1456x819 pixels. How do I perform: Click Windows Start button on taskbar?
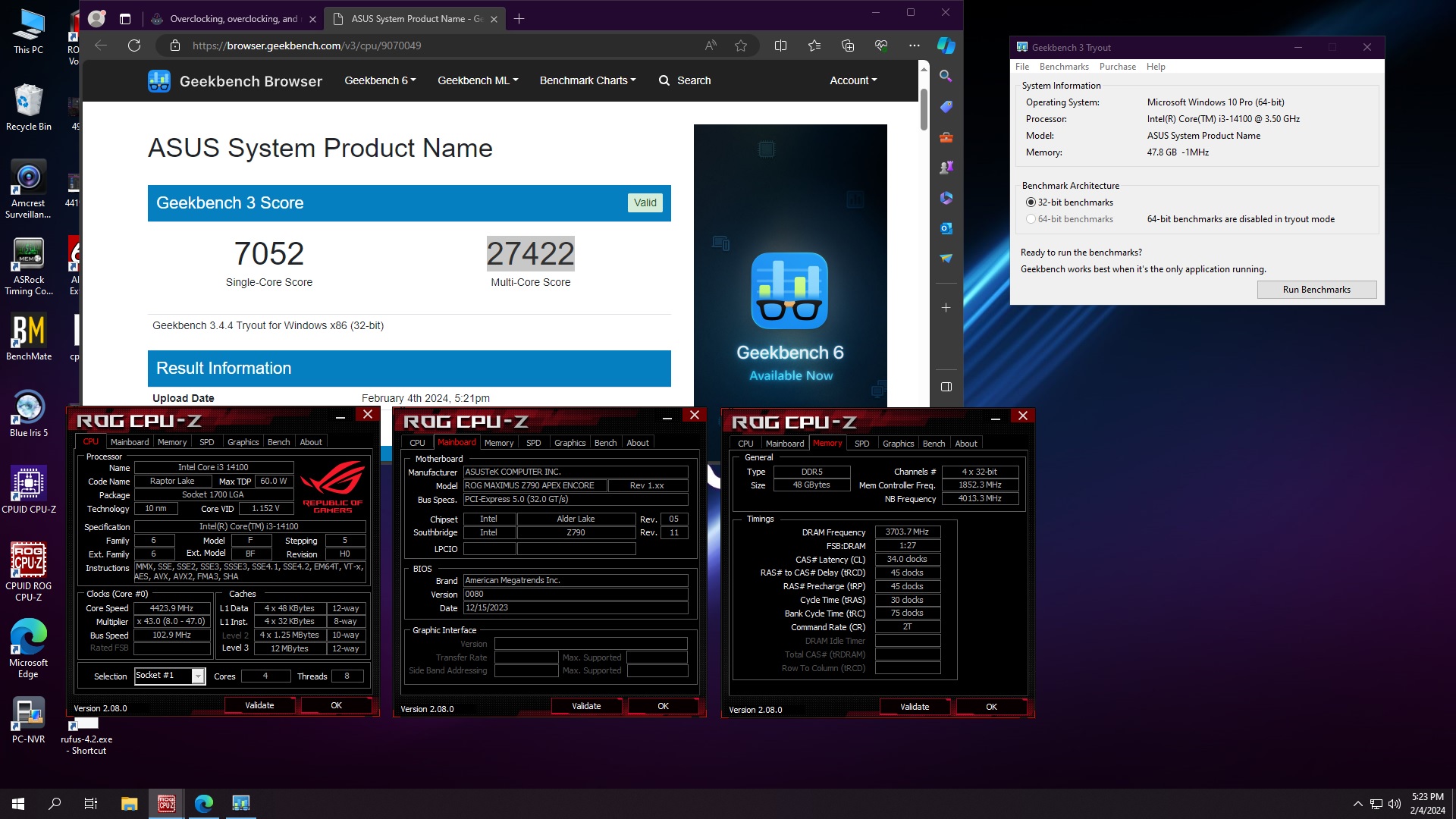pyautogui.click(x=18, y=803)
